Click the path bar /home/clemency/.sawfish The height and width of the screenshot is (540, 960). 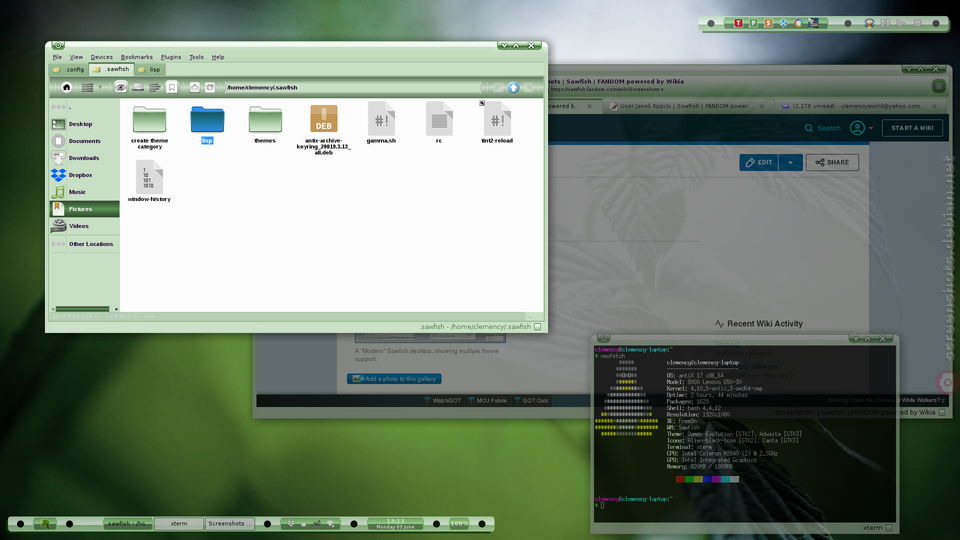(352, 88)
